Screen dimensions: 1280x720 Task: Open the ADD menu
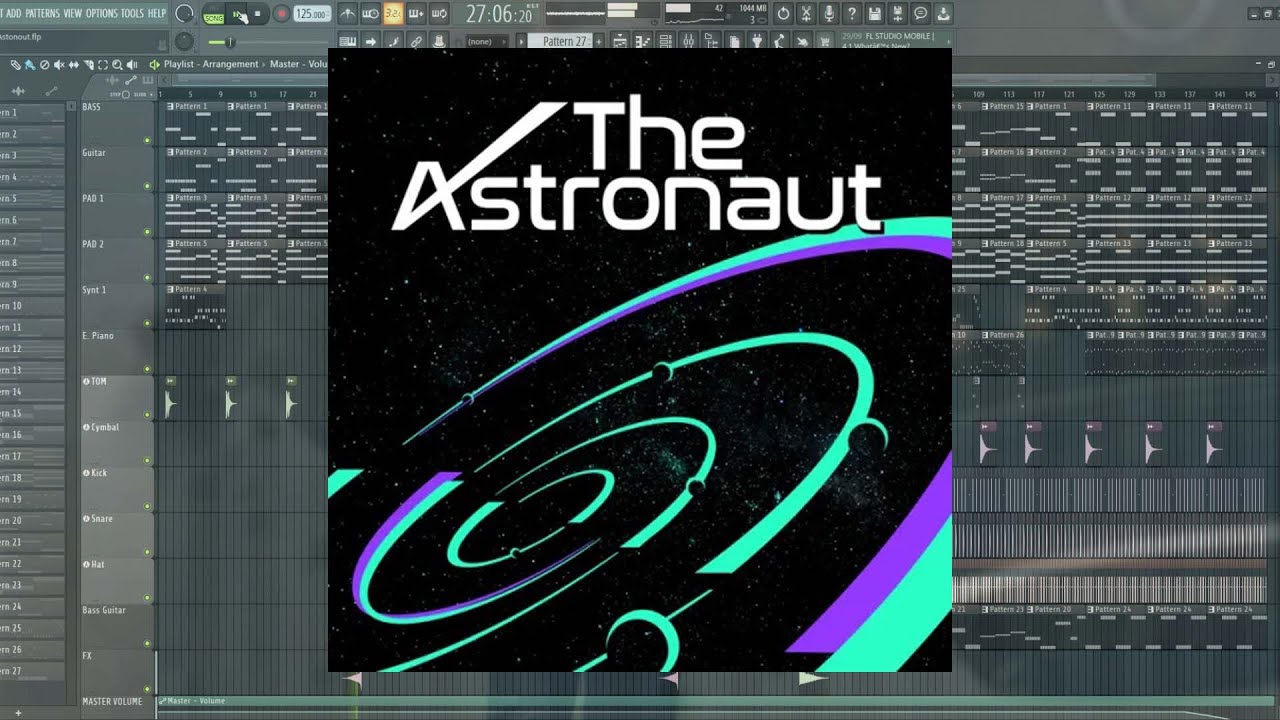pyautogui.click(x=14, y=13)
